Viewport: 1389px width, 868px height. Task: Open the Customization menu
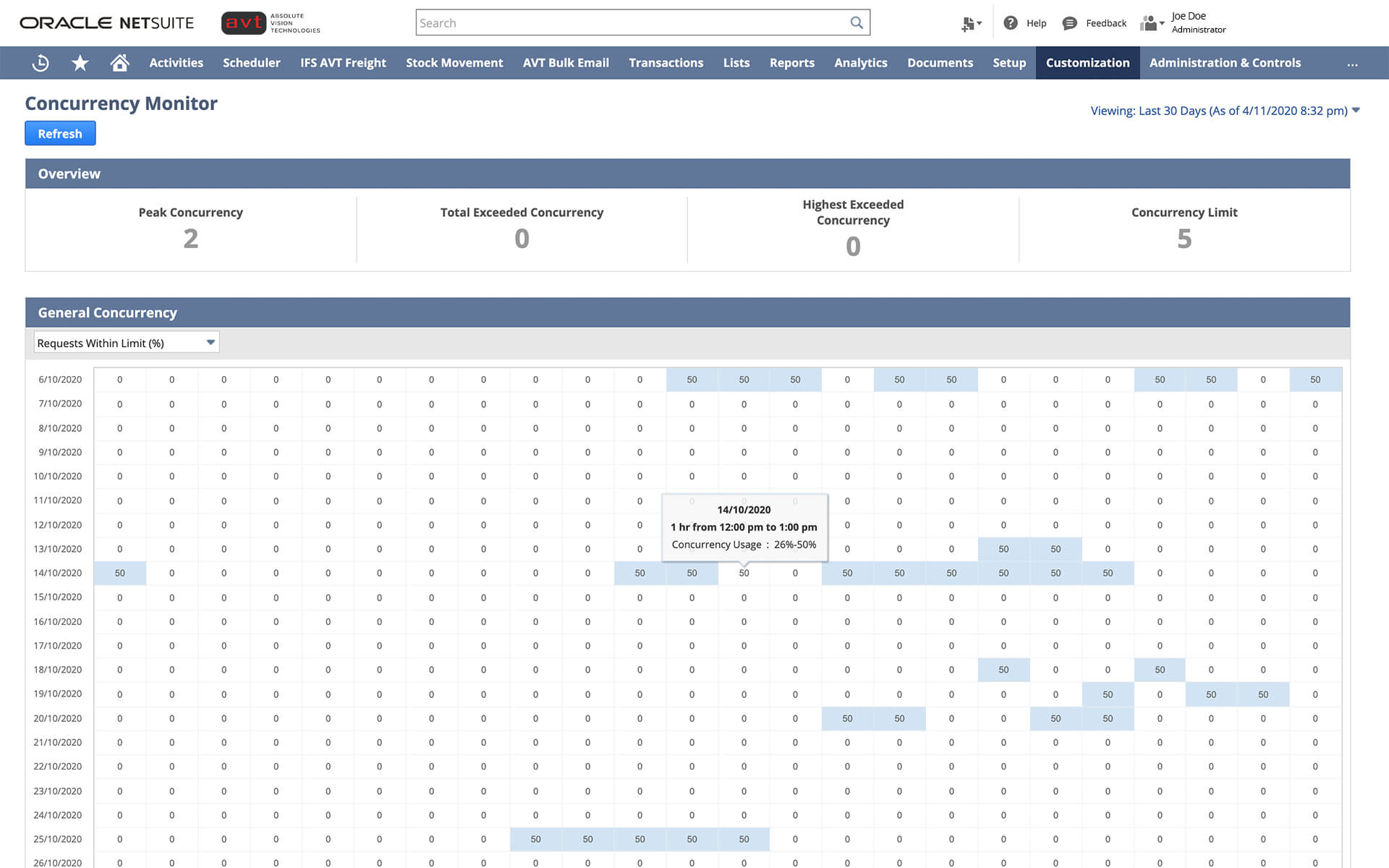[1087, 63]
